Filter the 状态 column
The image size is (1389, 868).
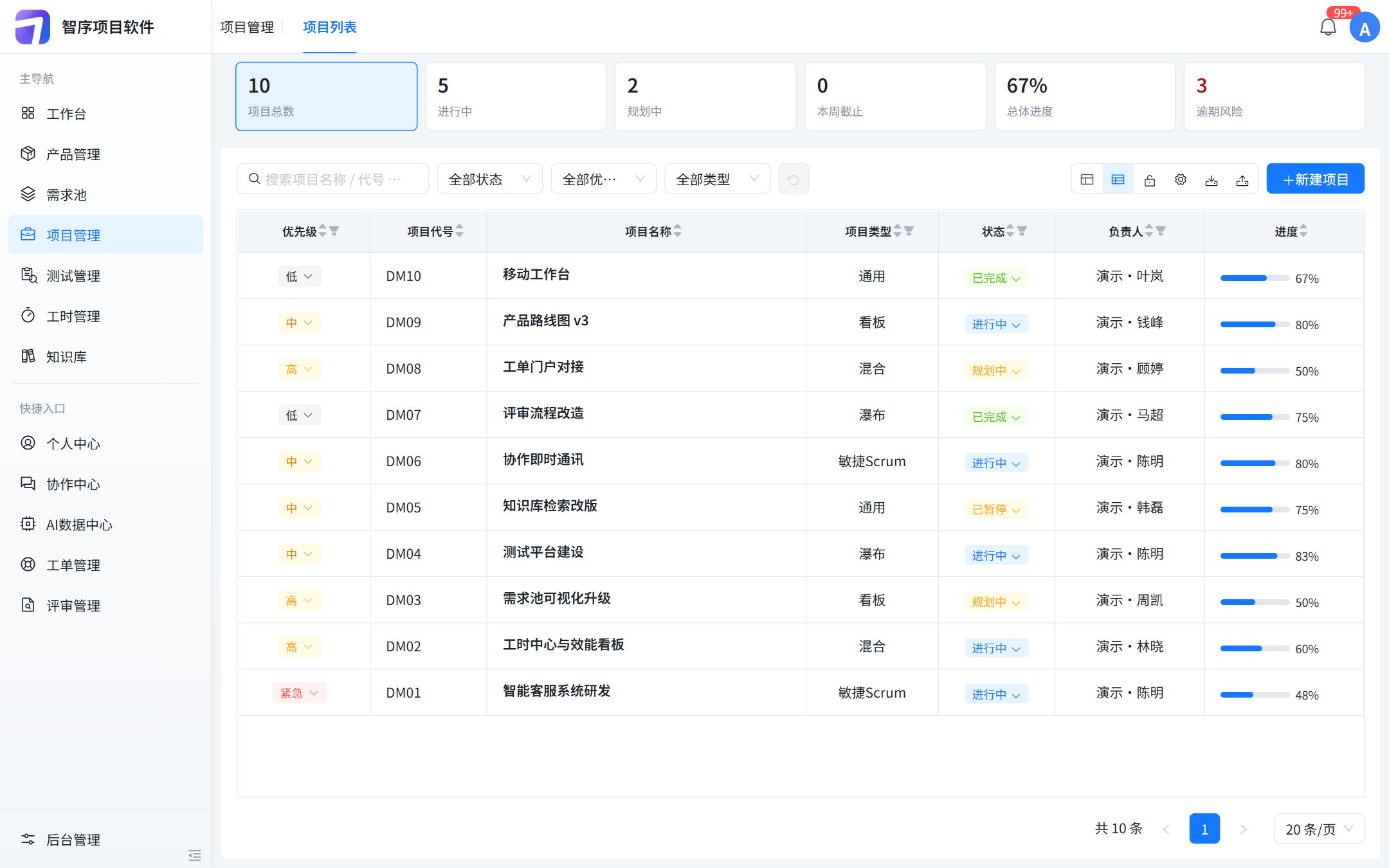[x=1022, y=231]
